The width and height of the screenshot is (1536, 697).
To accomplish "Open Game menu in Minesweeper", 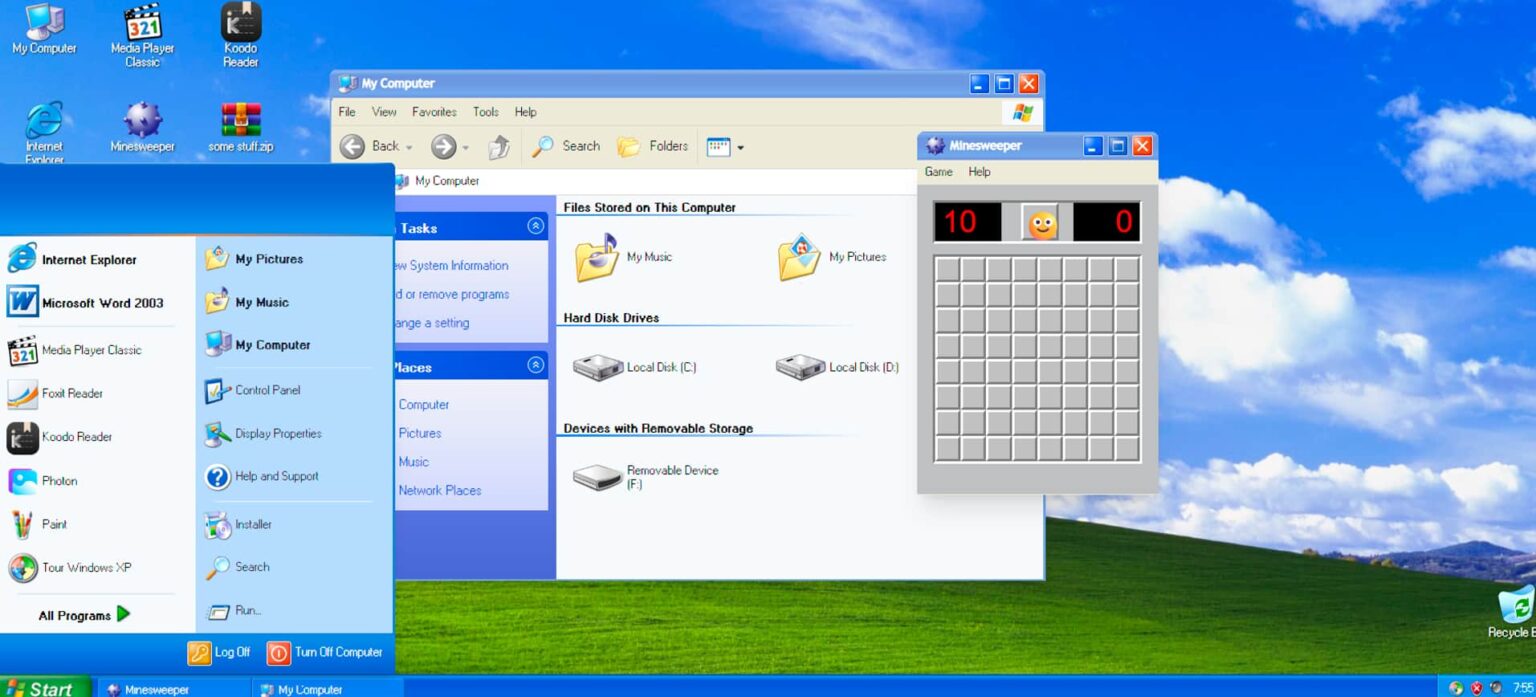I will (938, 172).
